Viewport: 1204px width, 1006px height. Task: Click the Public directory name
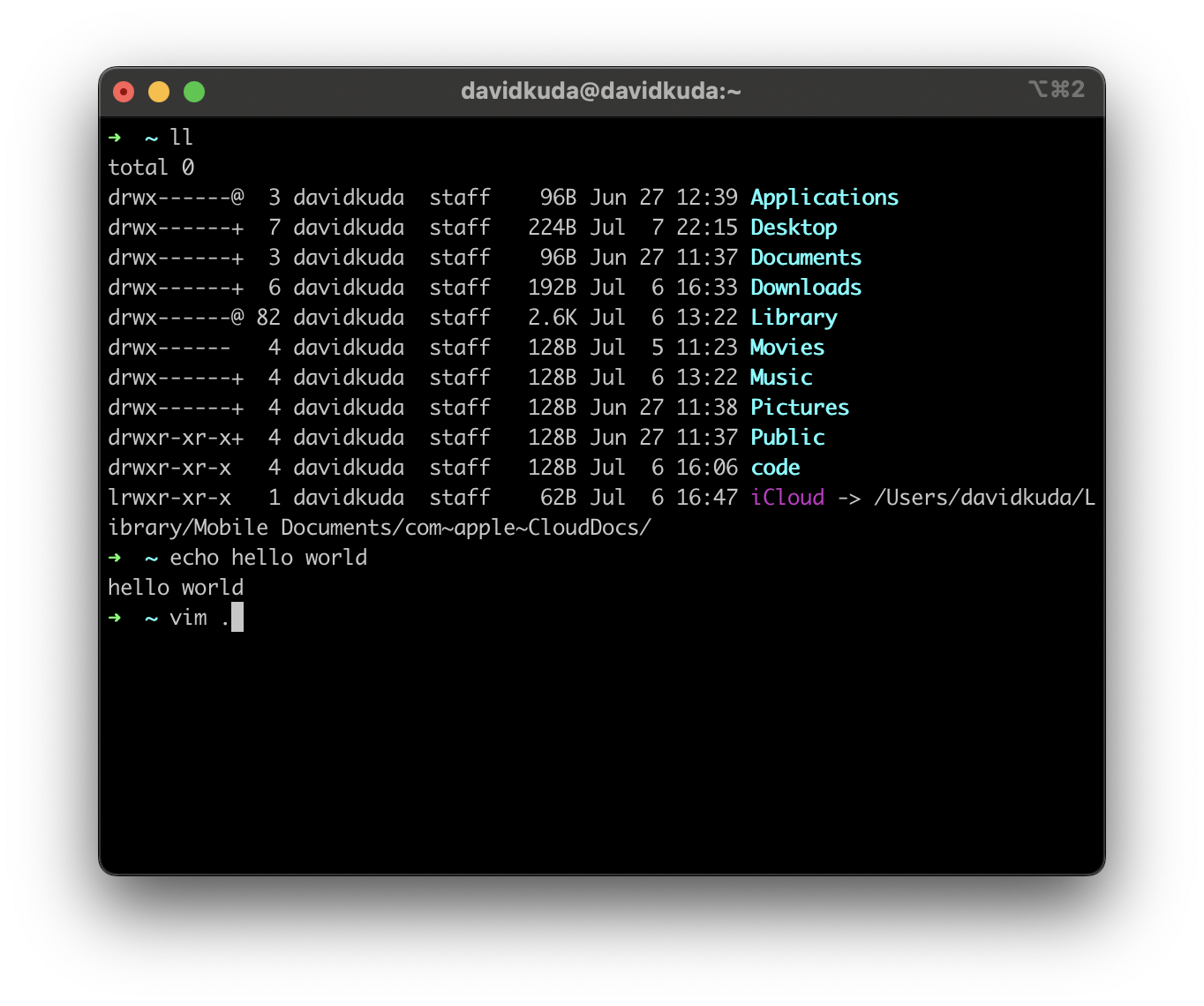[787, 438]
